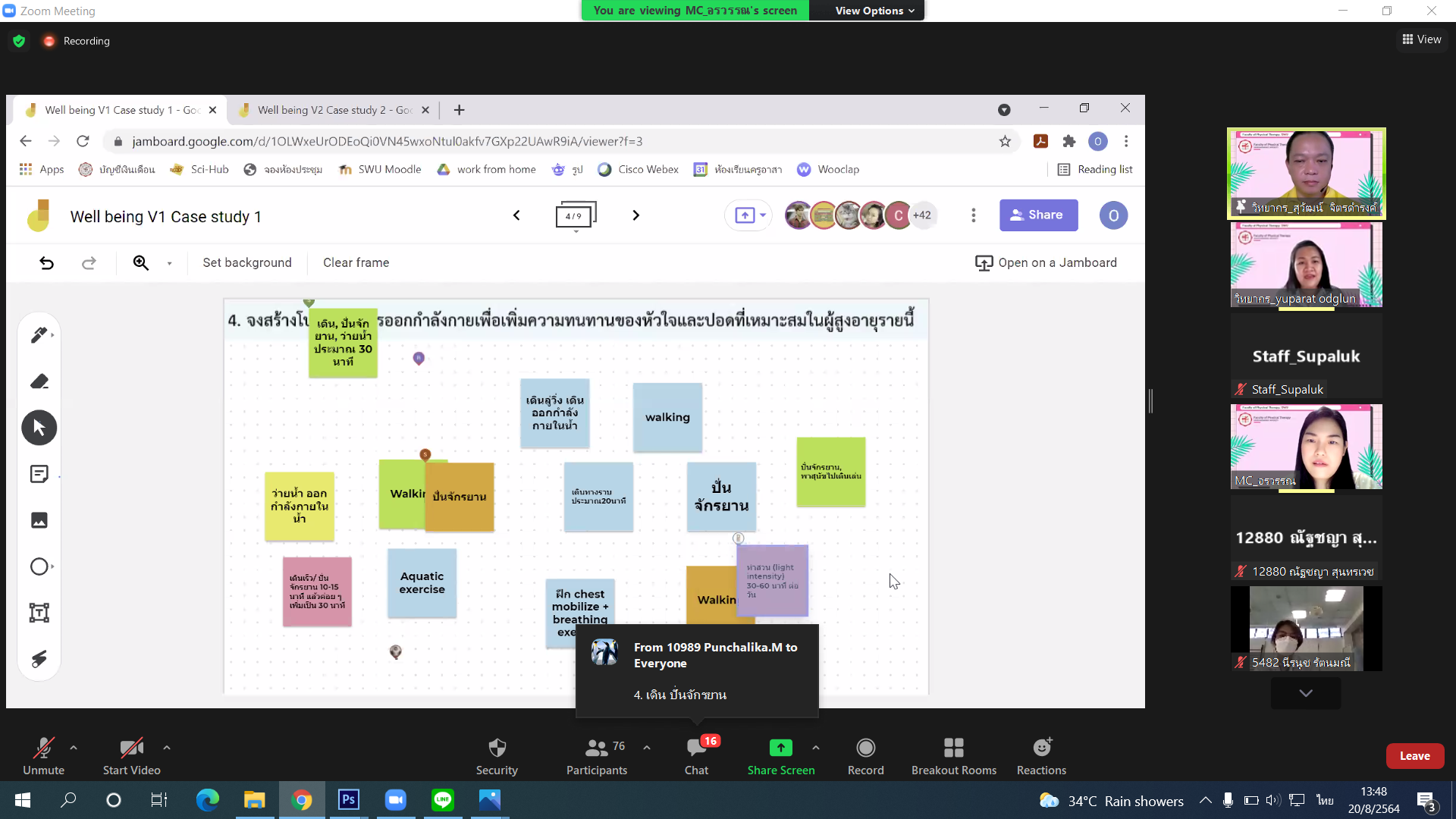1456x819 pixels.
Task: Select the text box tool
Action: click(x=39, y=613)
